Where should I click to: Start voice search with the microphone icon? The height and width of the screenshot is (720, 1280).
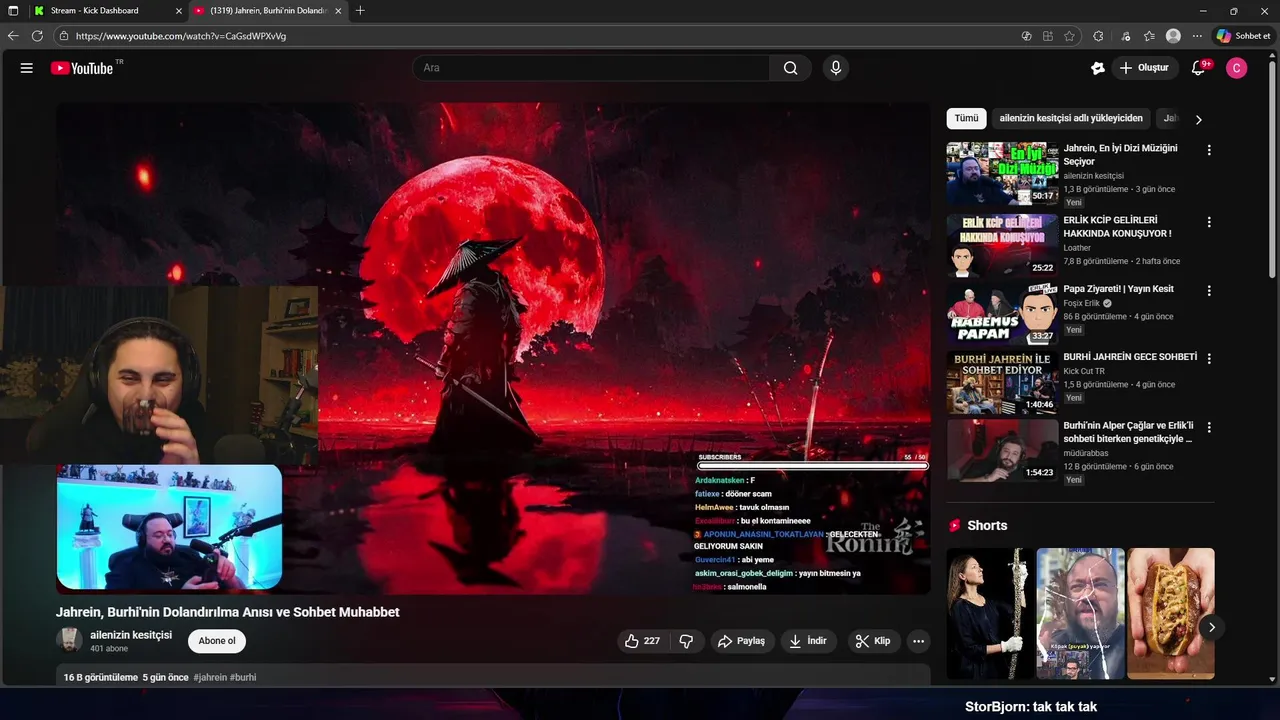pyautogui.click(x=836, y=68)
